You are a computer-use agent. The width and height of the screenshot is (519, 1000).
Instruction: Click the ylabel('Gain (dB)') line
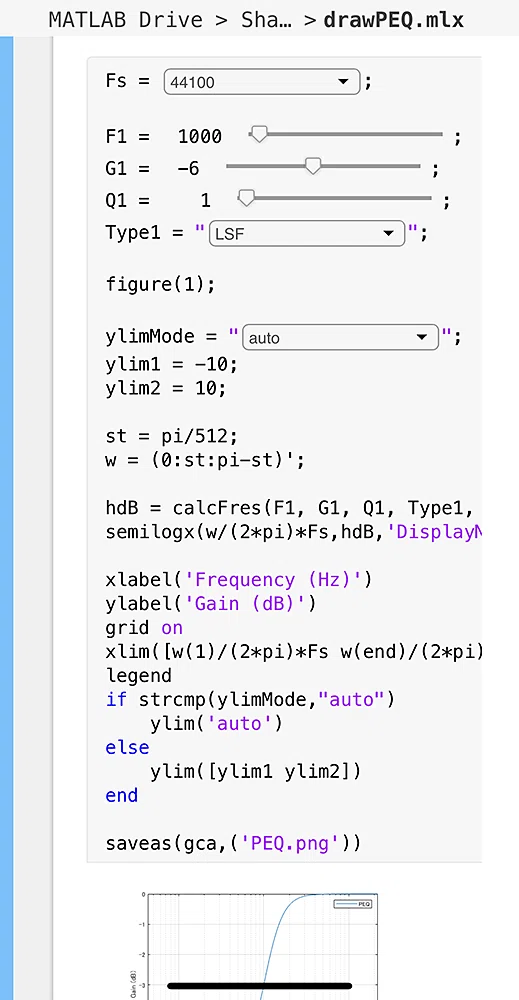point(211,603)
